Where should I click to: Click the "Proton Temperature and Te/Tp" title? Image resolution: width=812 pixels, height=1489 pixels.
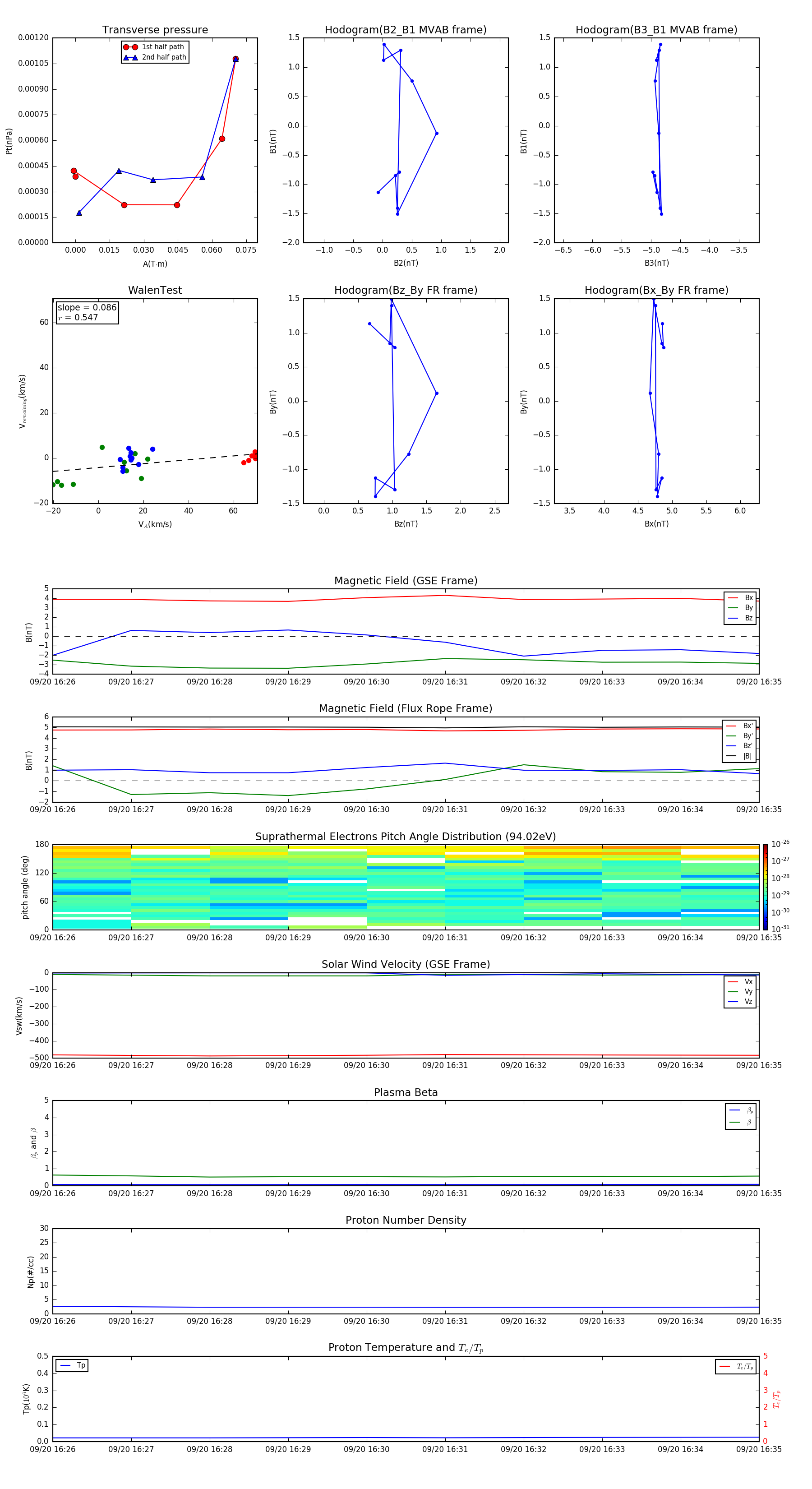click(x=406, y=1348)
